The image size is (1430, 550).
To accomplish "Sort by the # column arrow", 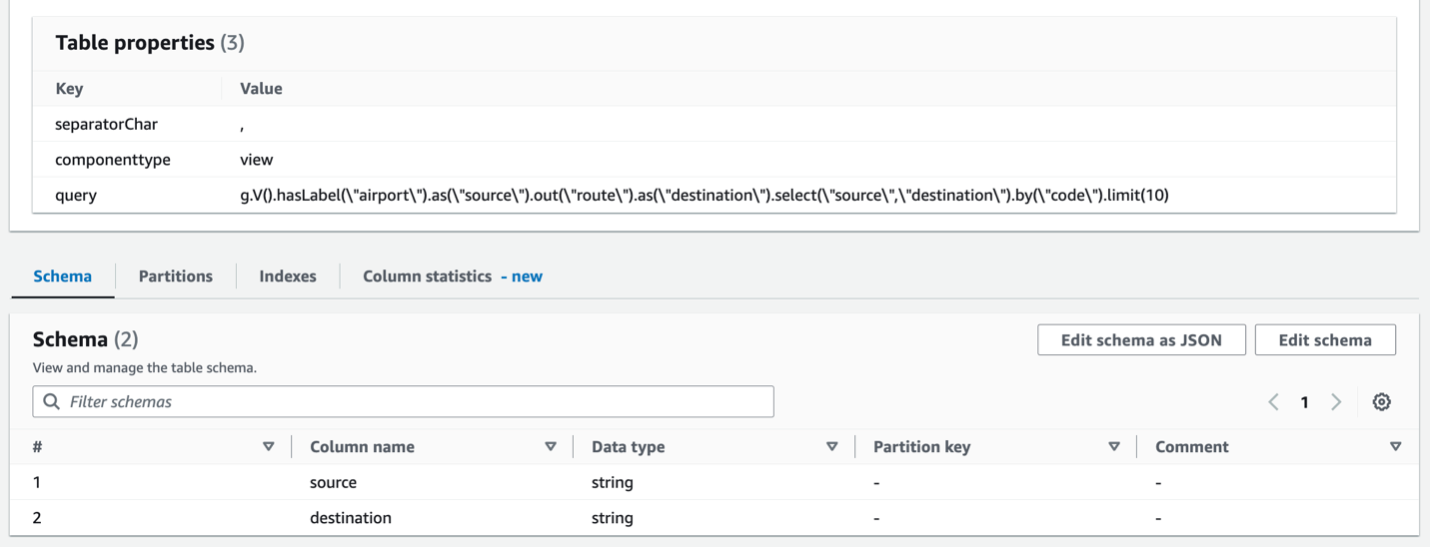I will coord(268,447).
